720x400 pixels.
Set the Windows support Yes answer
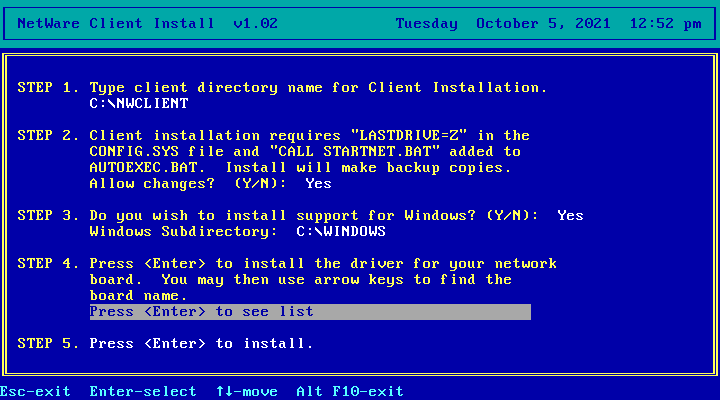tap(570, 215)
